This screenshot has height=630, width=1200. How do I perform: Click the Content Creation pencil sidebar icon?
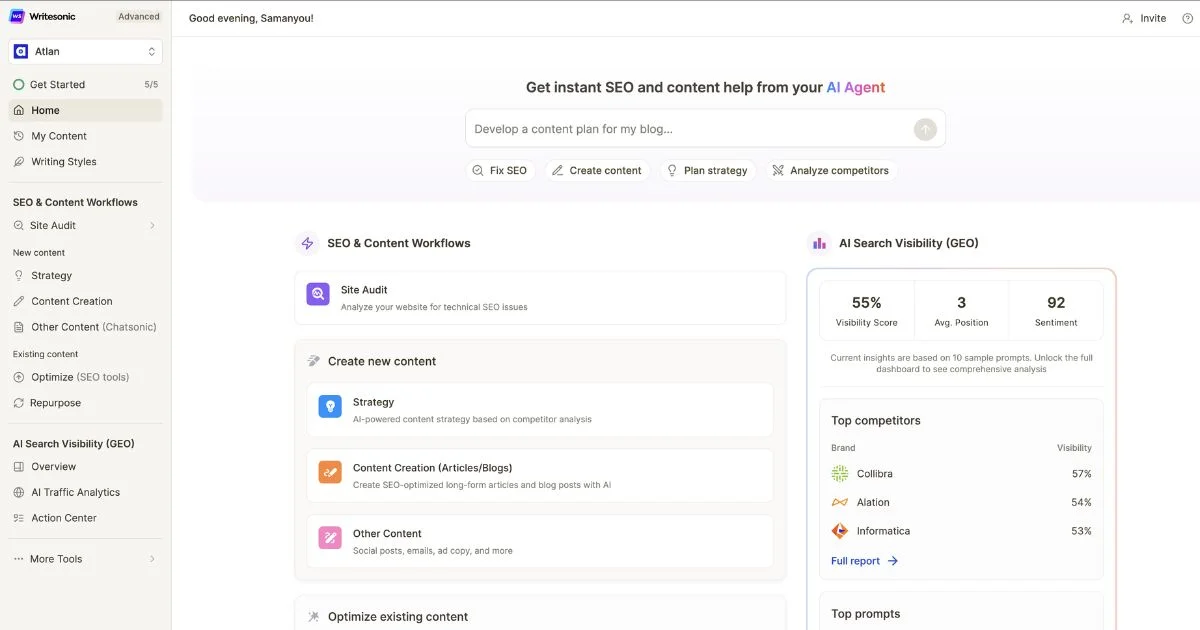point(19,301)
